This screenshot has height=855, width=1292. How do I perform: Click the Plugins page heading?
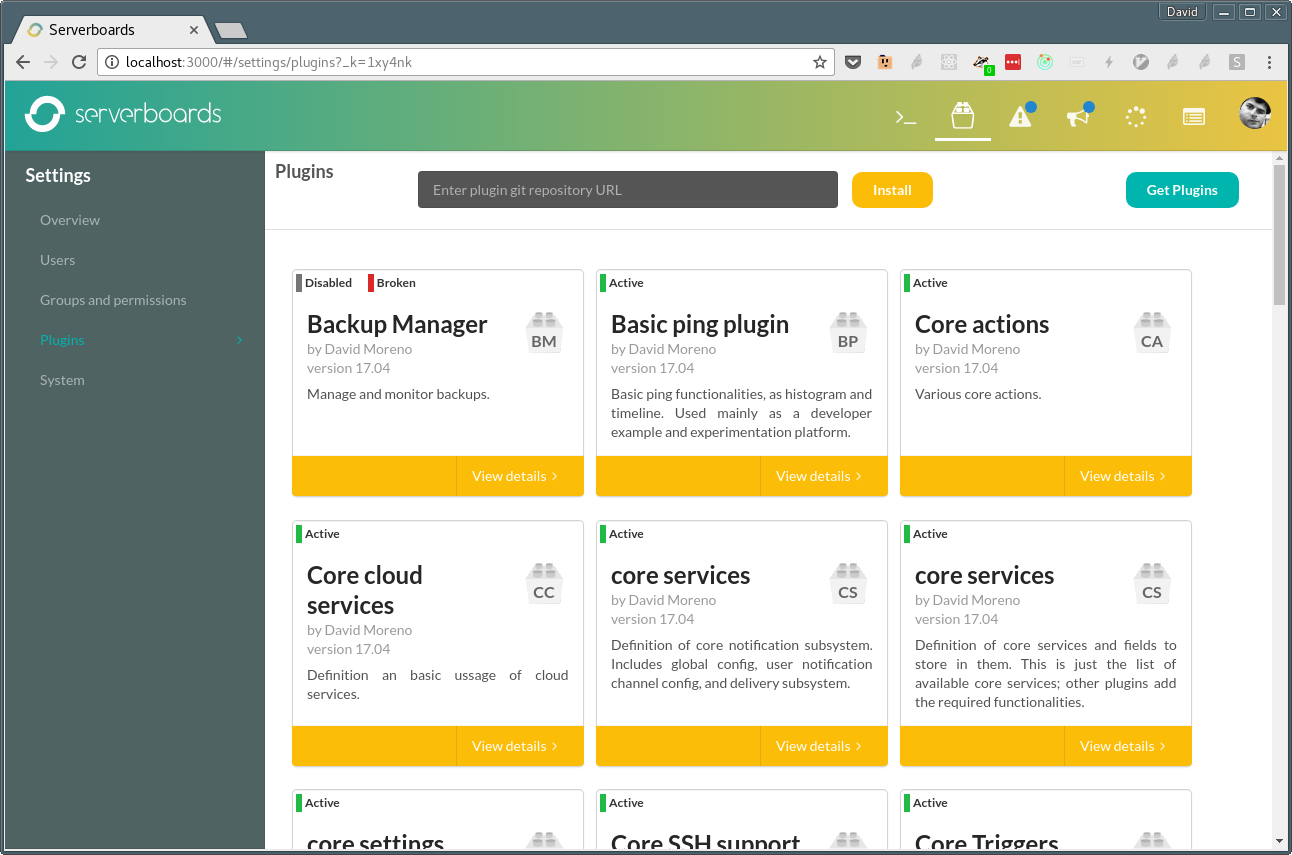click(x=304, y=171)
